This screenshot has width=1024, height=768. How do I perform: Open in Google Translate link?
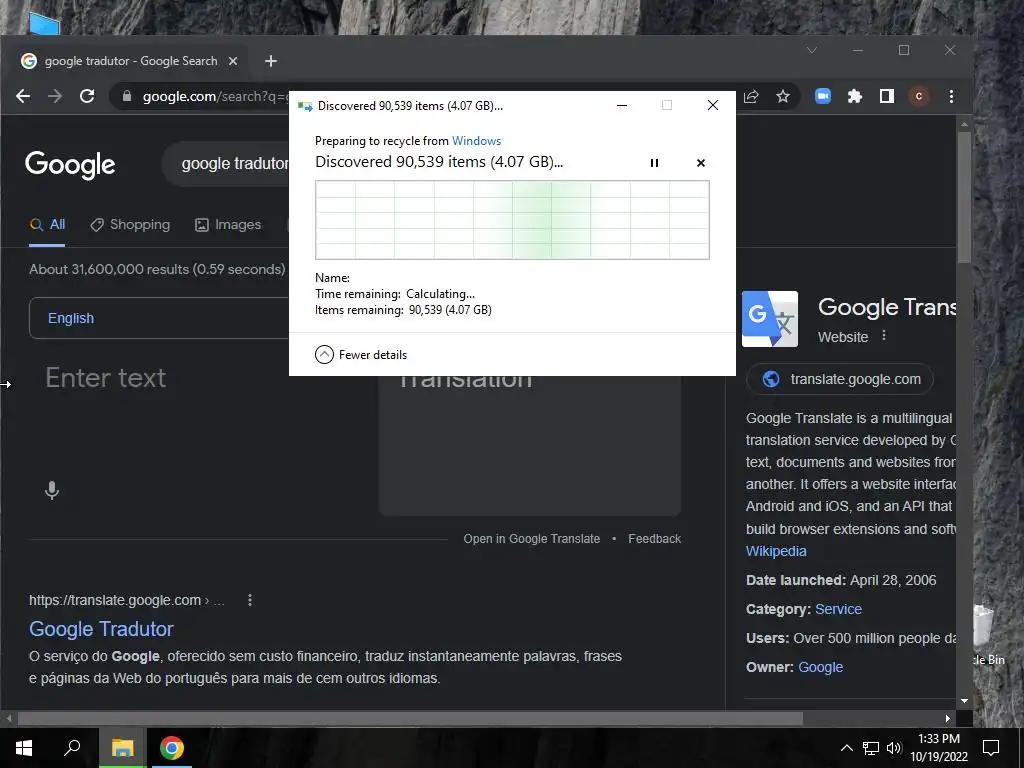tap(532, 539)
